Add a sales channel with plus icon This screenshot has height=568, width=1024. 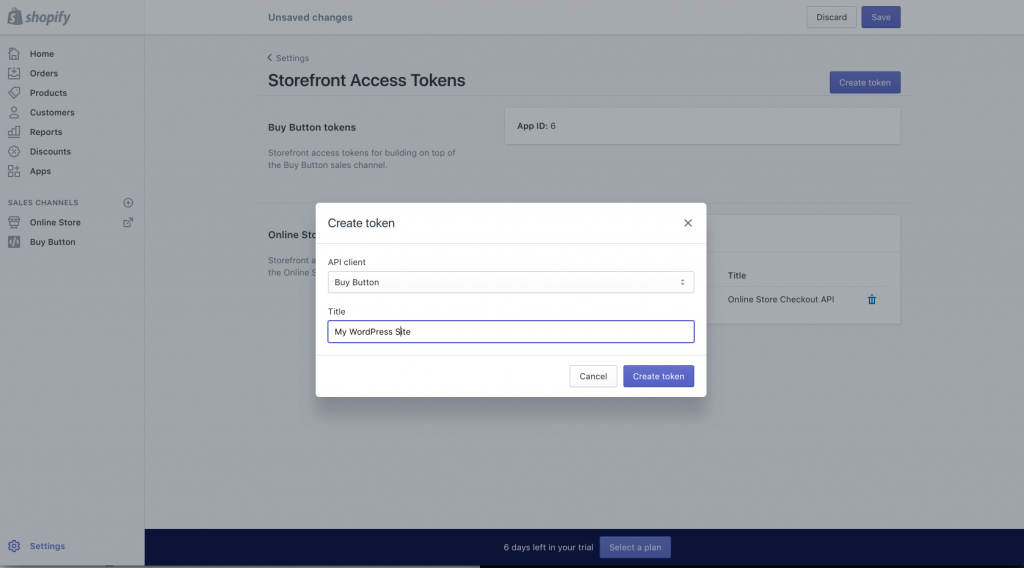pyautogui.click(x=128, y=202)
